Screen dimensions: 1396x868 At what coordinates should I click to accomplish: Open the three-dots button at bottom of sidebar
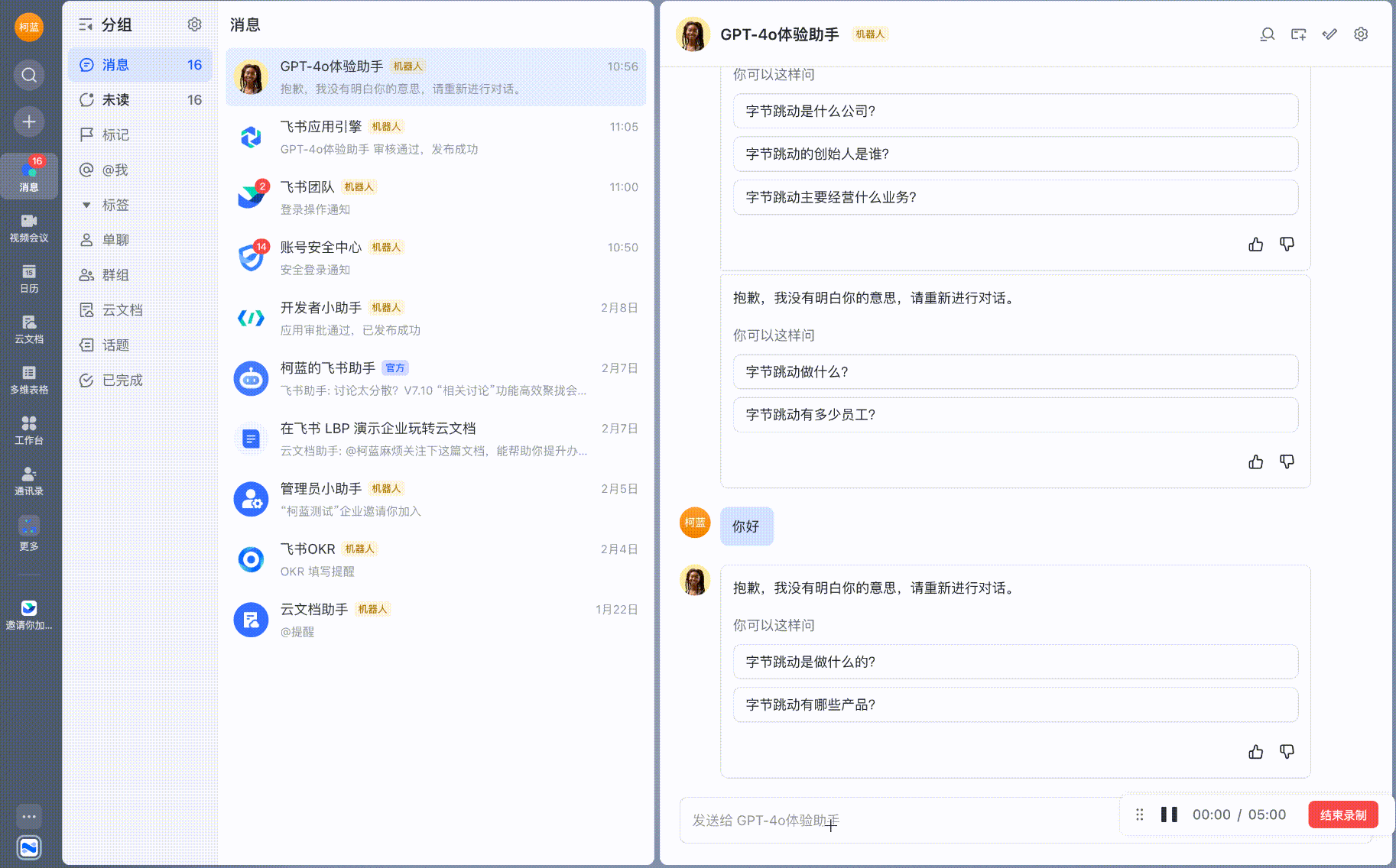pyautogui.click(x=29, y=816)
